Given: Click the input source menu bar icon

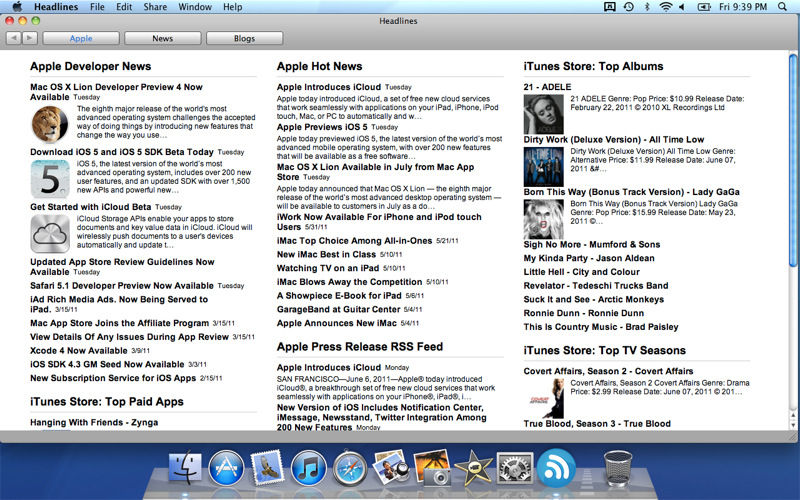Looking at the screenshot, I should tap(610, 7).
